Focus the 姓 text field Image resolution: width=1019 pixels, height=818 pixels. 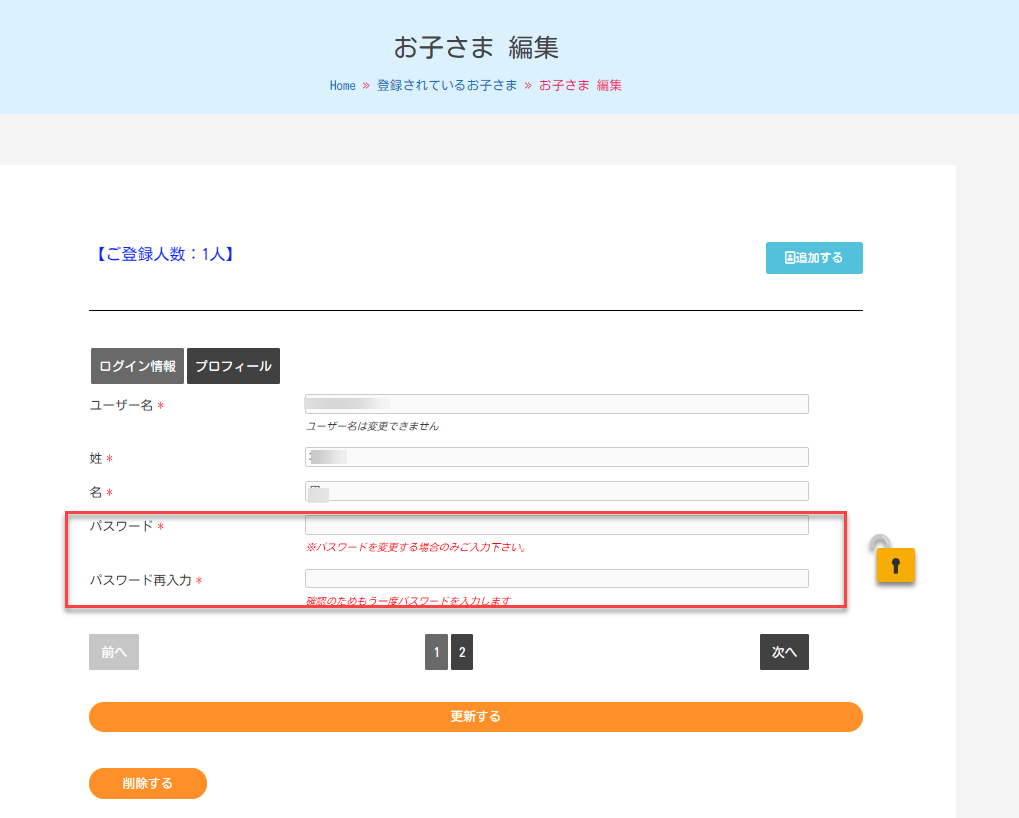pos(556,457)
